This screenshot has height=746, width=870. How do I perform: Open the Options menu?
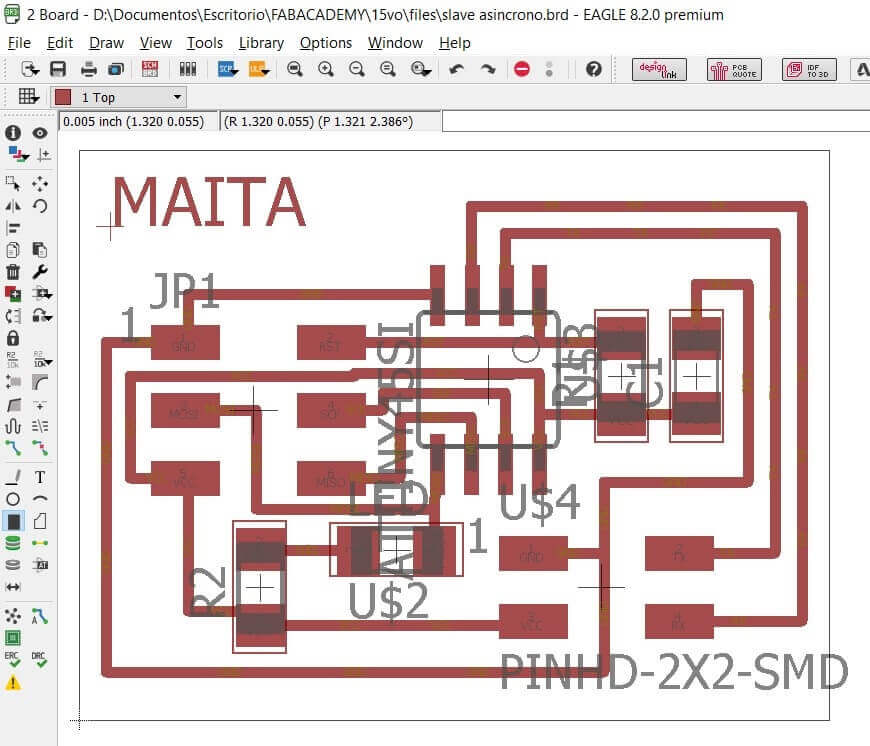tap(326, 43)
